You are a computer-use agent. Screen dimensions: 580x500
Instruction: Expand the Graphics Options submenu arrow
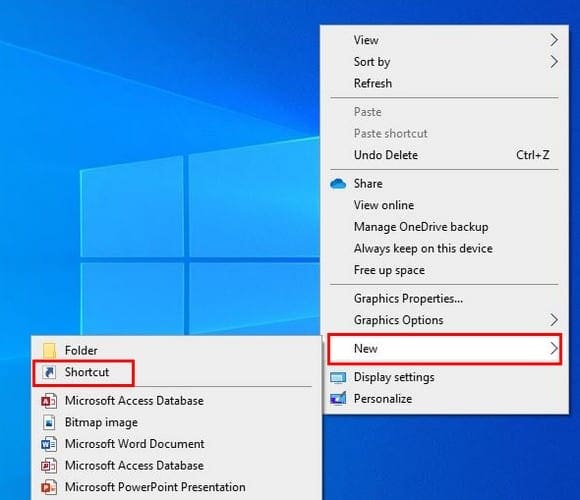tap(553, 320)
